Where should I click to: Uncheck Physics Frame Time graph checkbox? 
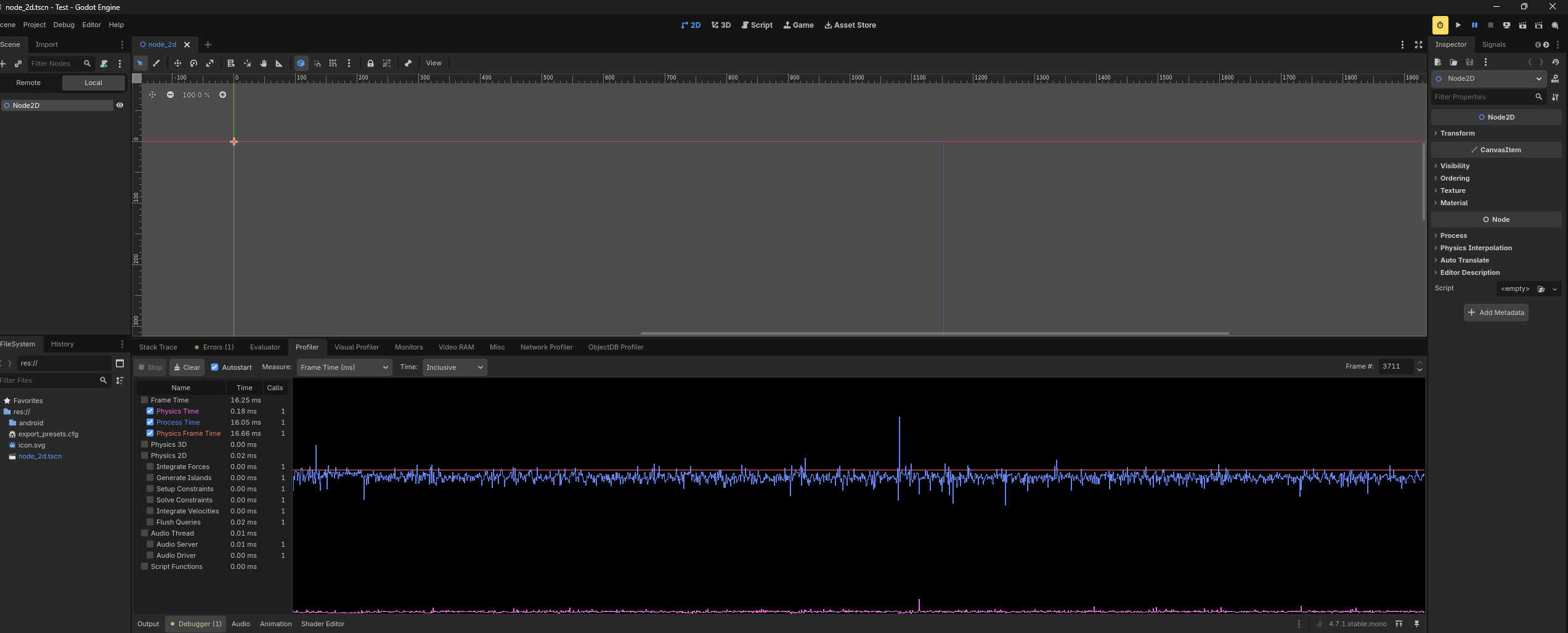150,433
